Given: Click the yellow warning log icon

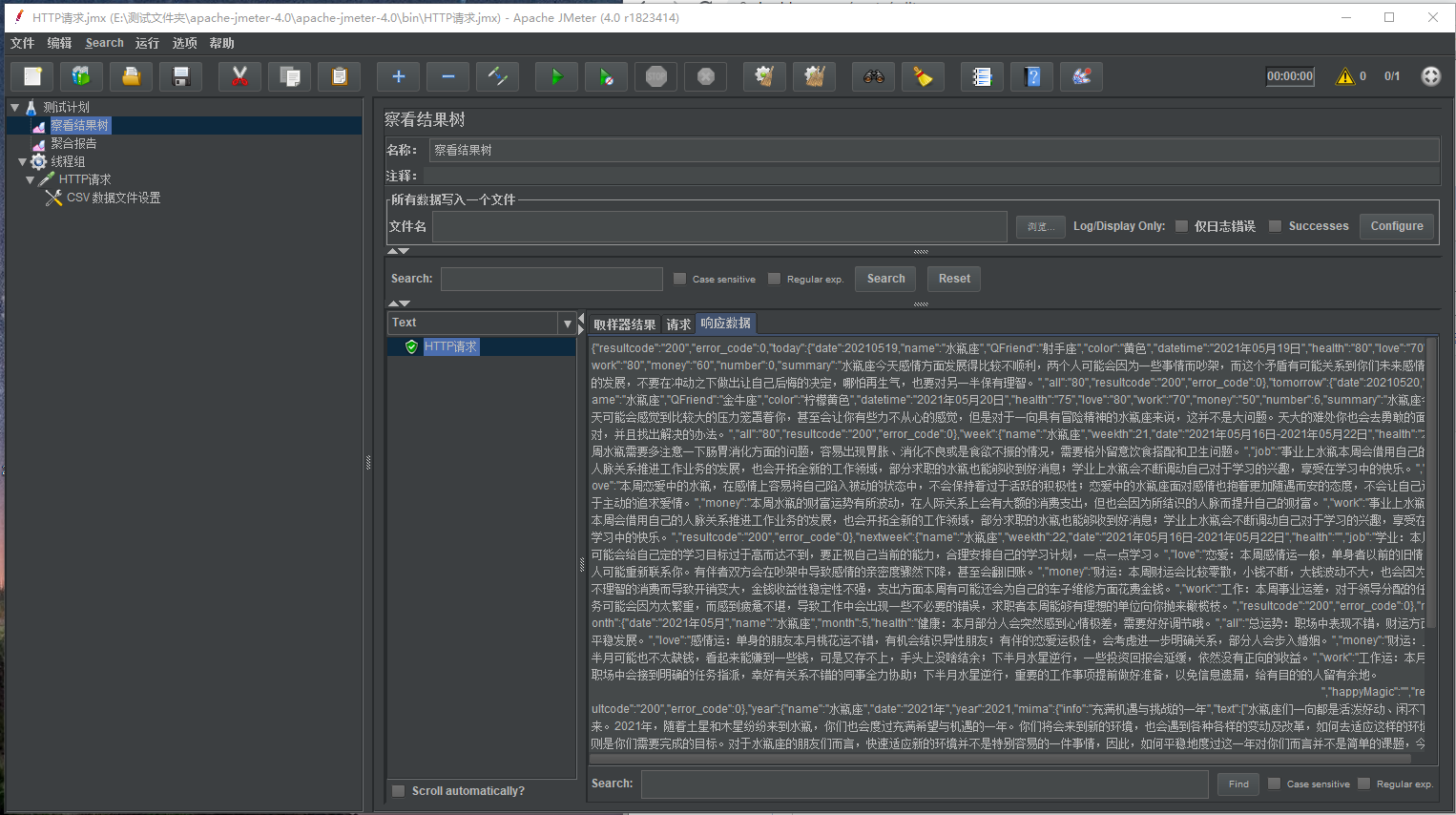Looking at the screenshot, I should (x=1345, y=76).
